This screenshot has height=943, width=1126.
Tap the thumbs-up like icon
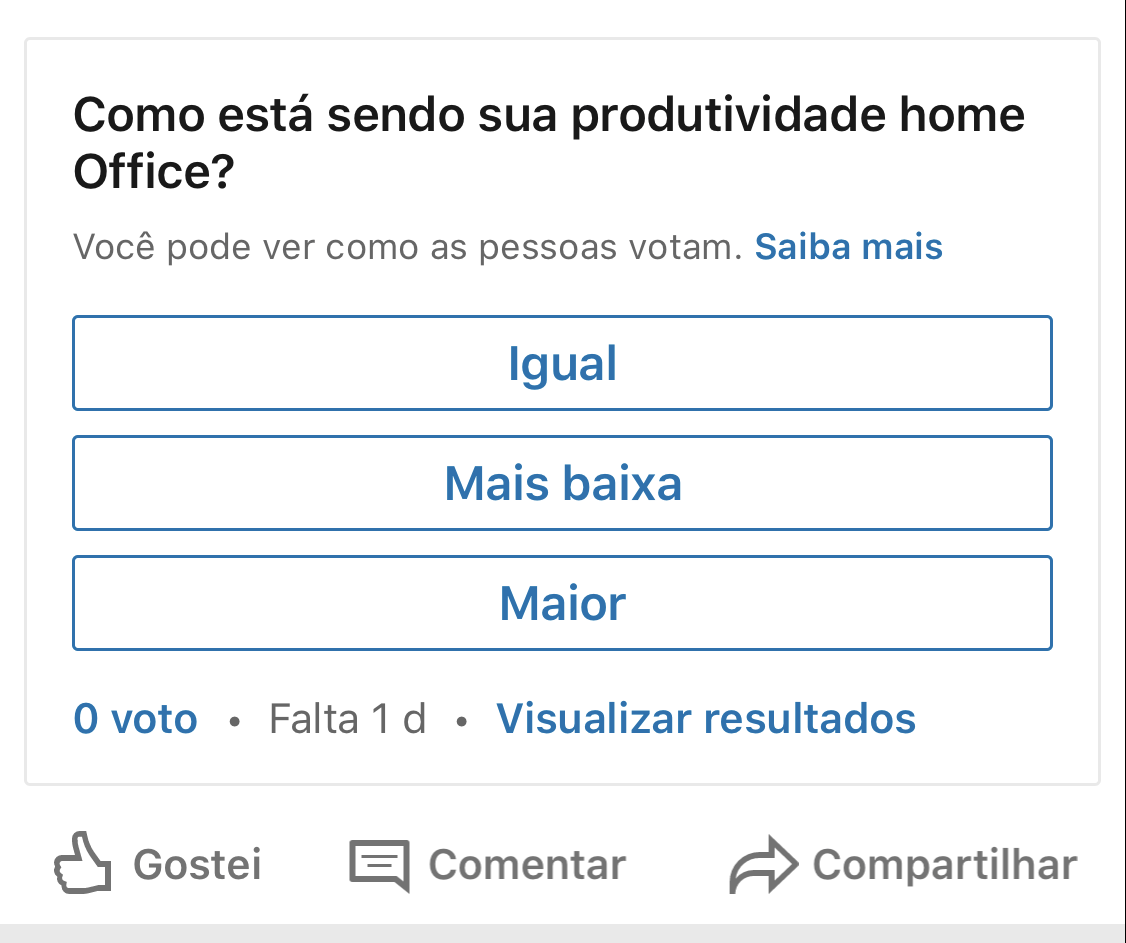tap(83, 863)
